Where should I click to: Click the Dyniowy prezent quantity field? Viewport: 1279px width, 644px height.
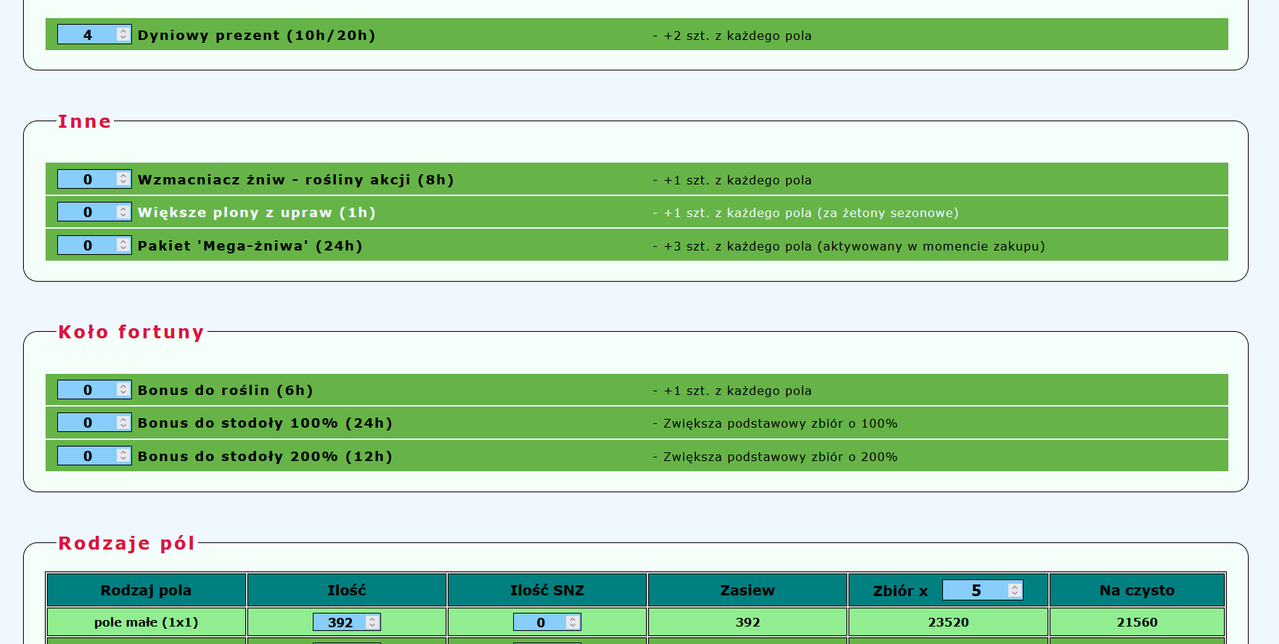tap(94, 34)
